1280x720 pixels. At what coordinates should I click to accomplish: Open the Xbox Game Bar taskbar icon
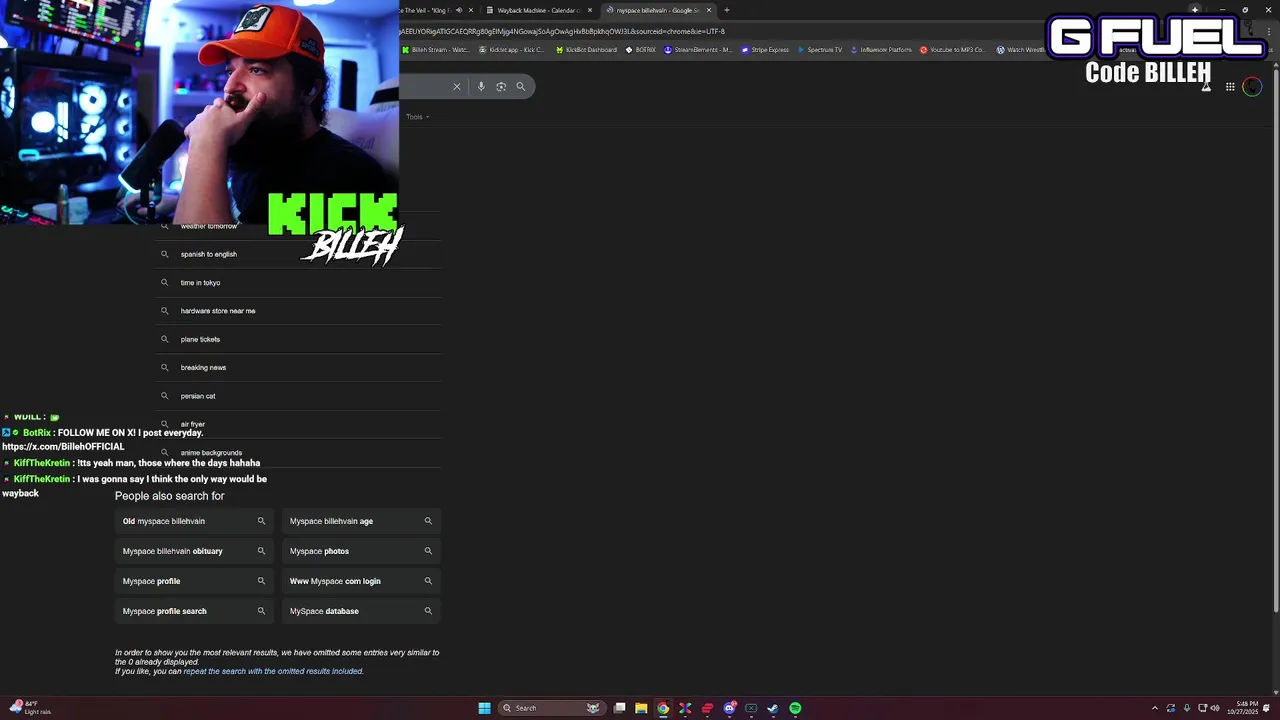[x=751, y=708]
